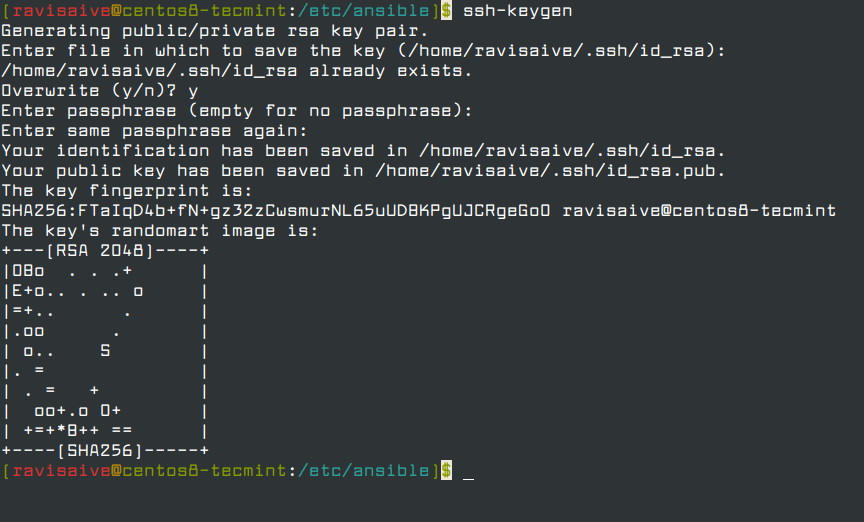Screen dimensions: 864x522
Task: Click the [SHA256] randomart footer label
Action: [x=104, y=451]
